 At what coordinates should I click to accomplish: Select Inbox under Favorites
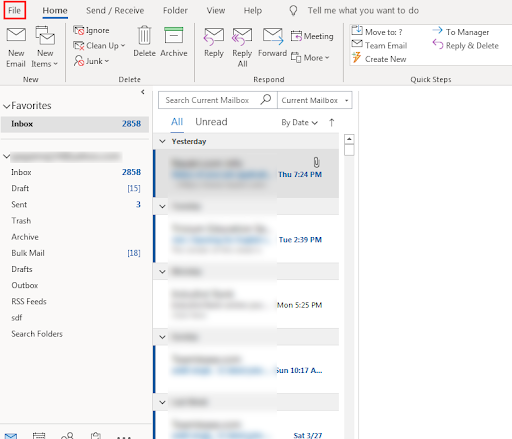pyautogui.click(x=75, y=124)
